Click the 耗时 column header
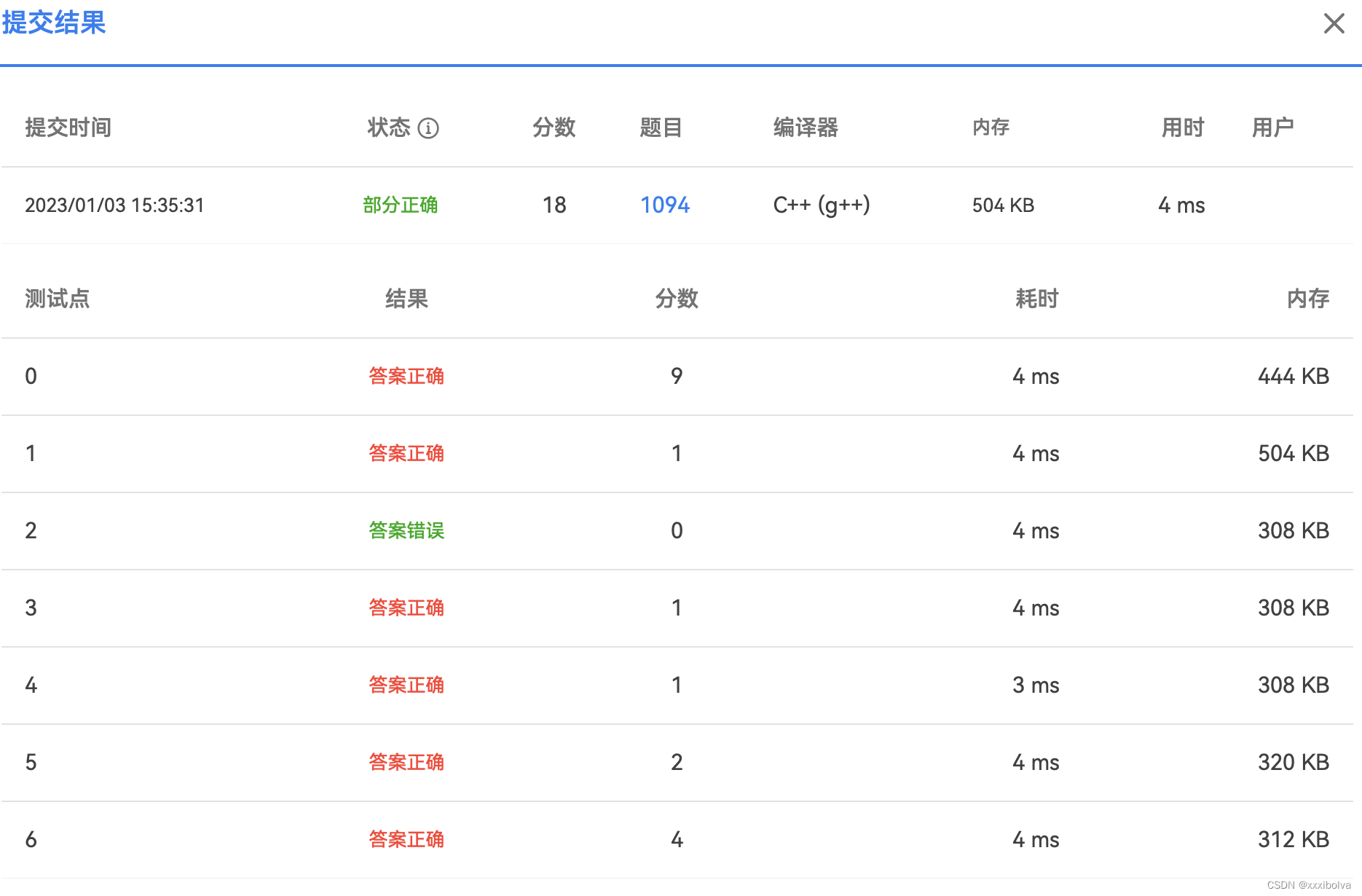Screen dimensions: 1362x896 pos(1036,299)
